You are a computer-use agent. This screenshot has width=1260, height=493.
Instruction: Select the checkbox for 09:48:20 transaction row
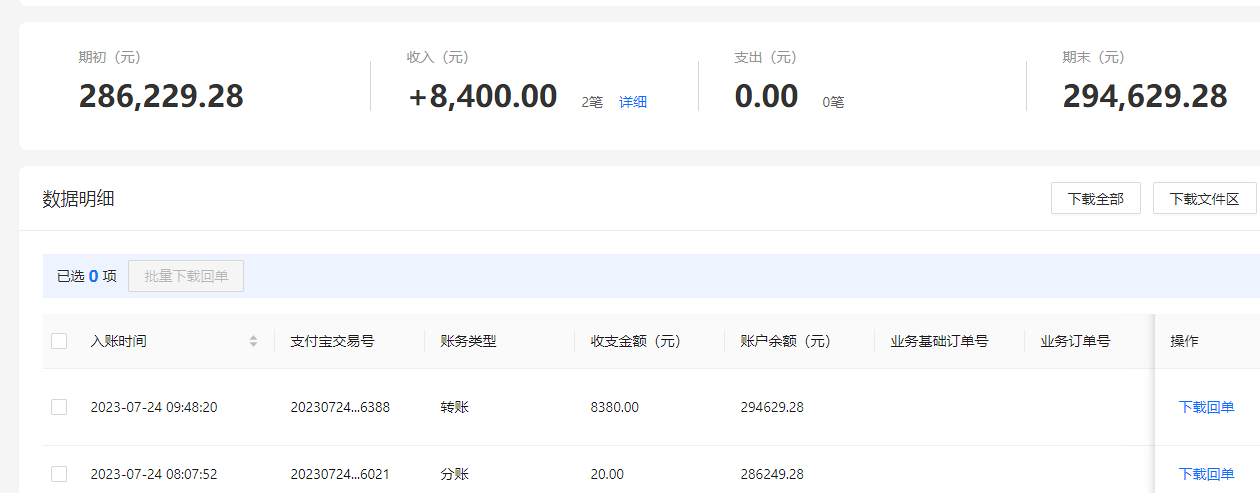[x=59, y=407]
